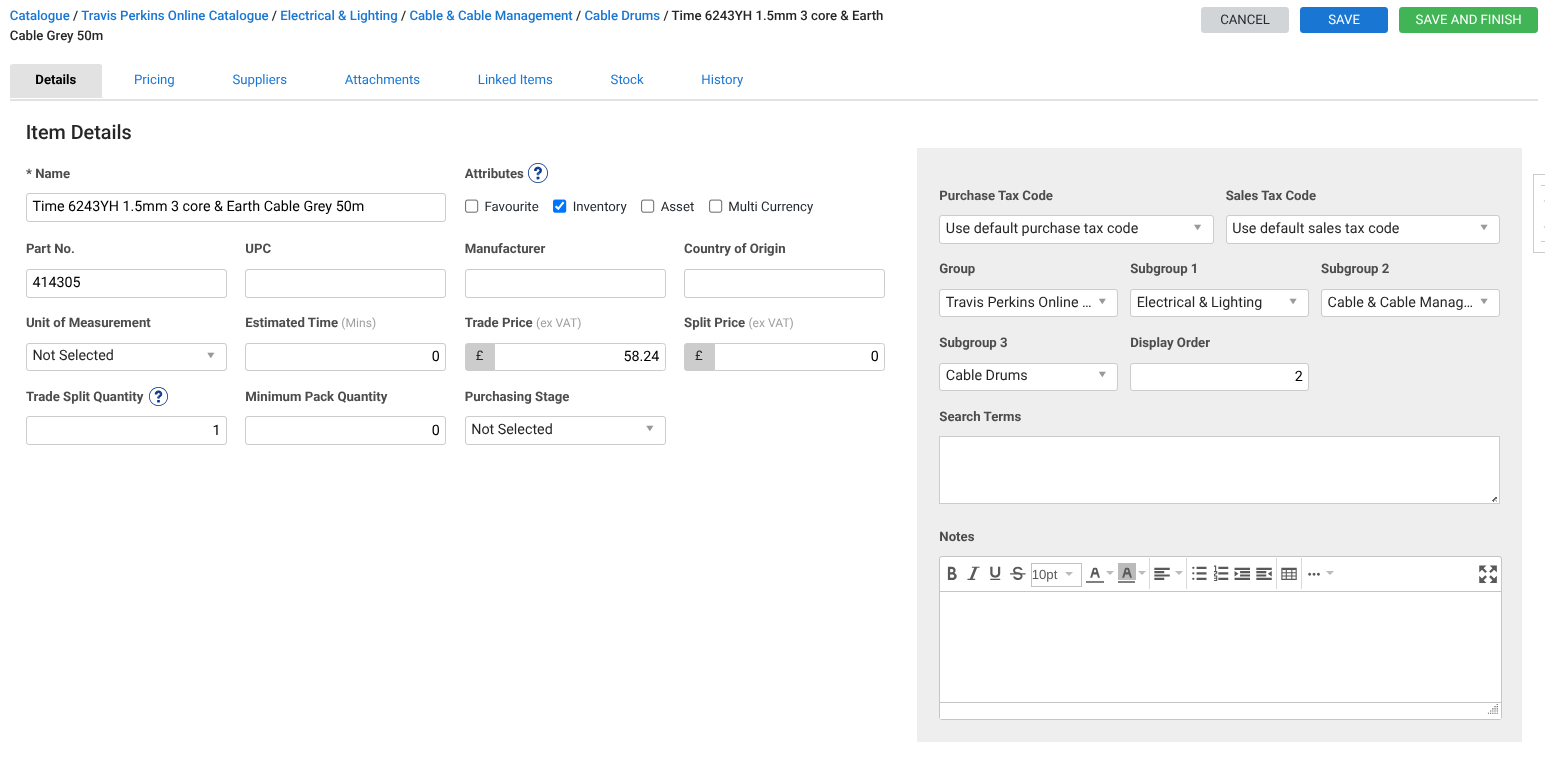The image size is (1545, 762).
Task: Click the strikethrough icon in Notes
Action: click(1017, 574)
